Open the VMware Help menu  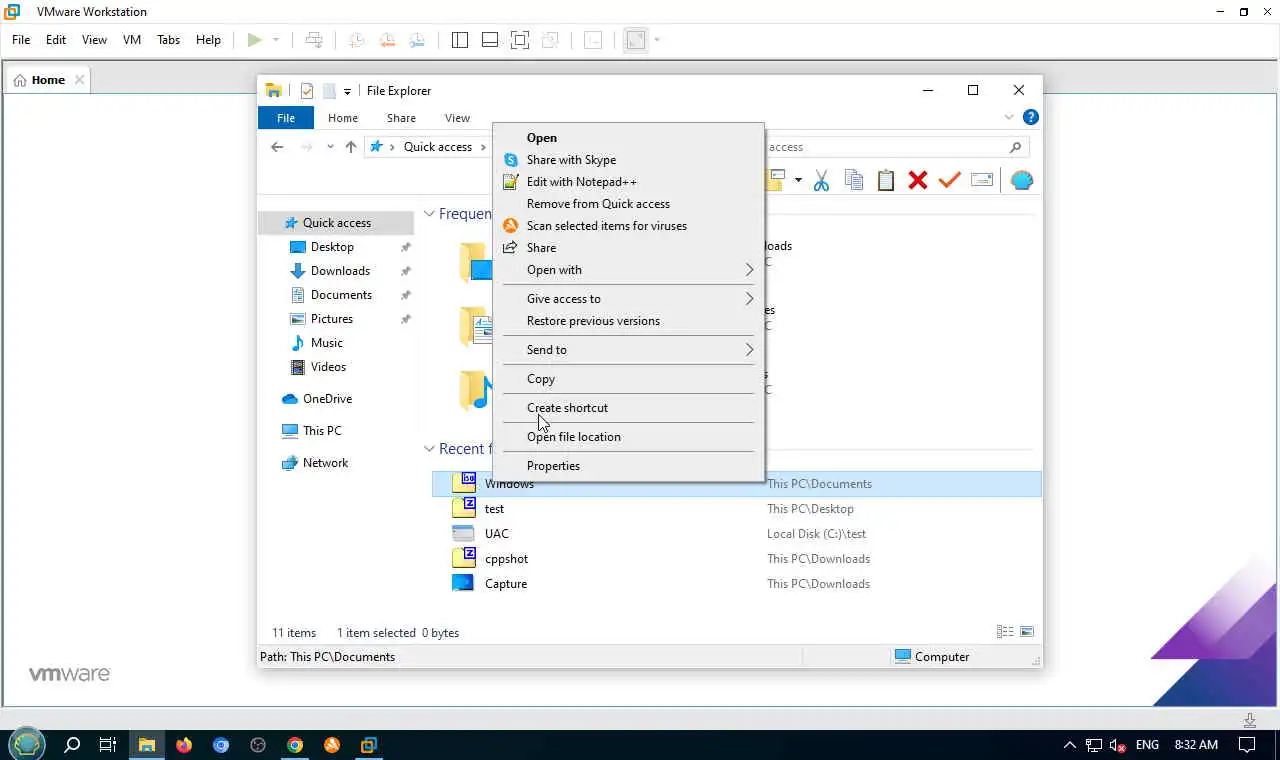click(208, 40)
